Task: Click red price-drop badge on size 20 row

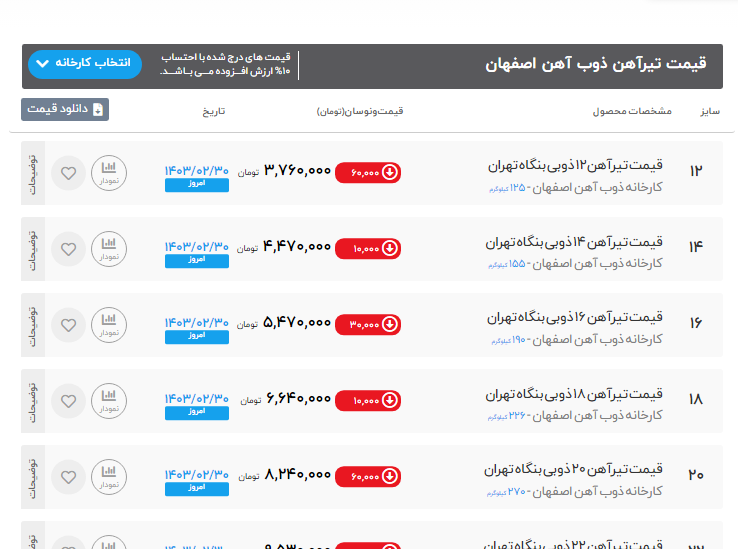Action: click(367, 476)
